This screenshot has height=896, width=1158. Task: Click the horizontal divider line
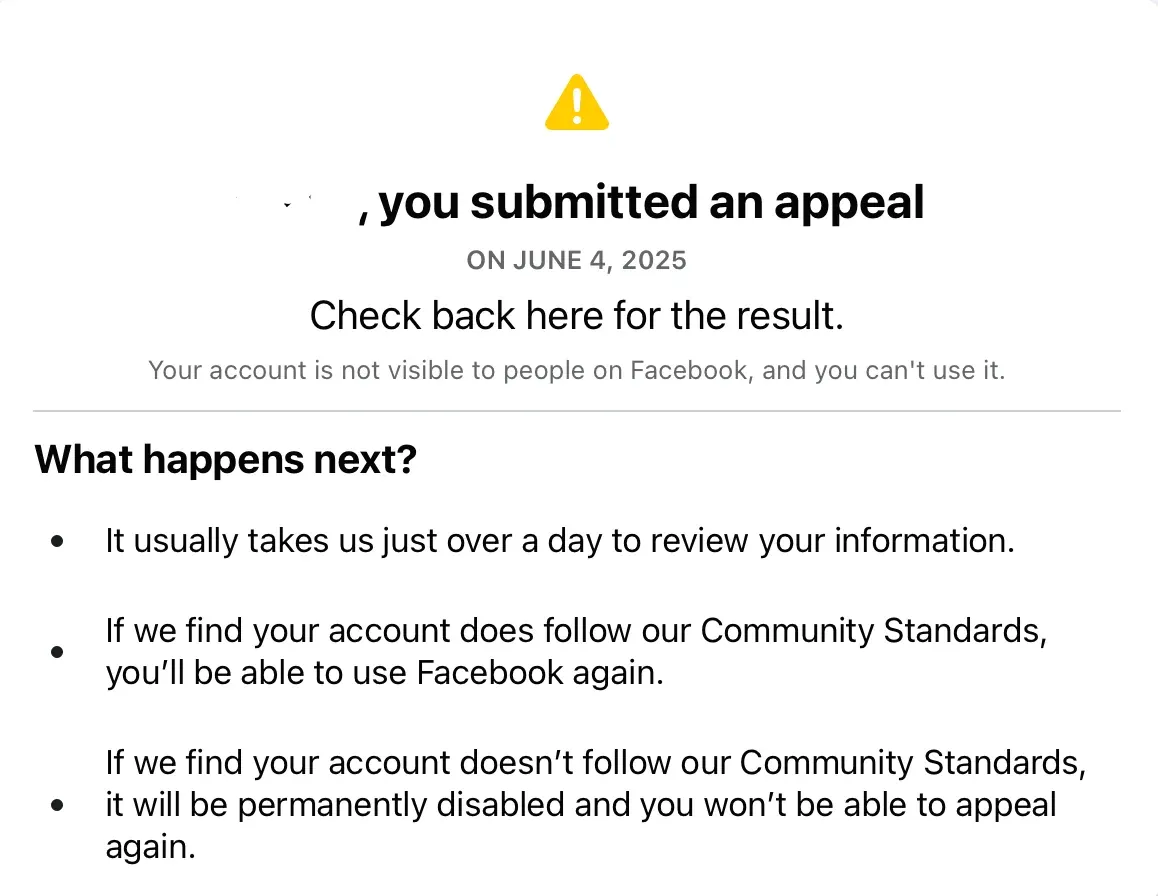click(x=577, y=411)
